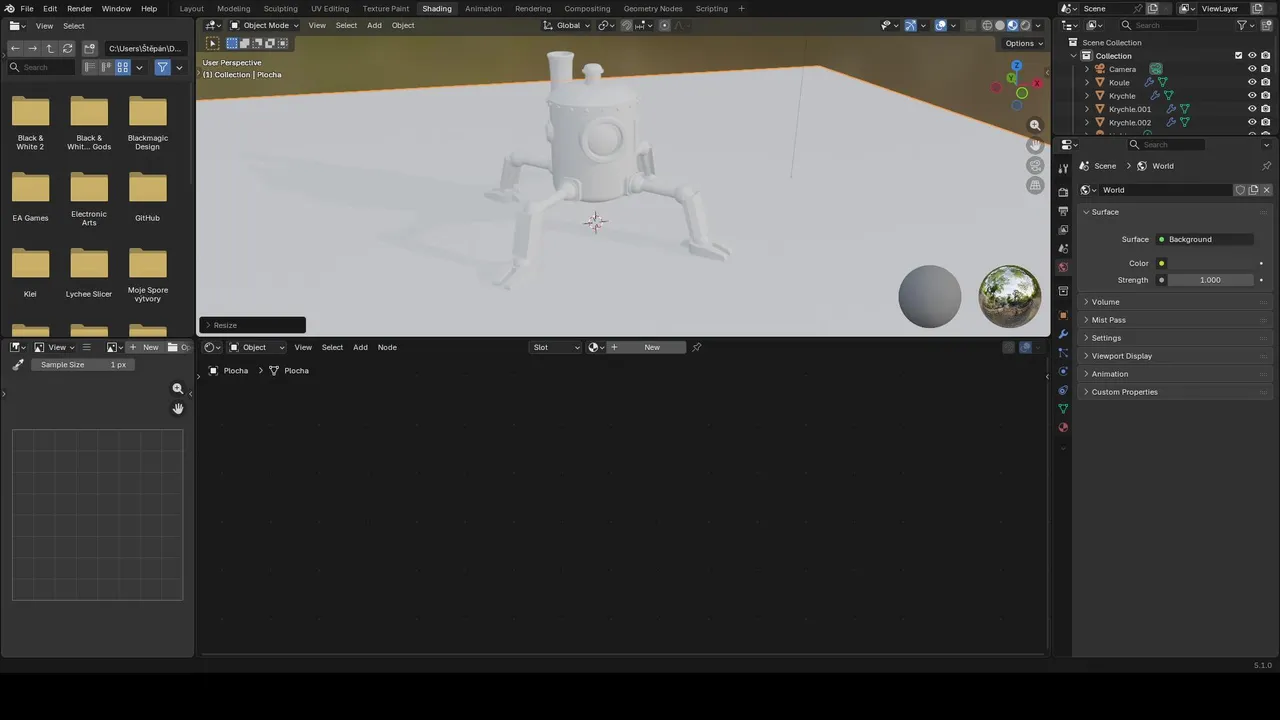Open the World properties tab

[1063, 267]
